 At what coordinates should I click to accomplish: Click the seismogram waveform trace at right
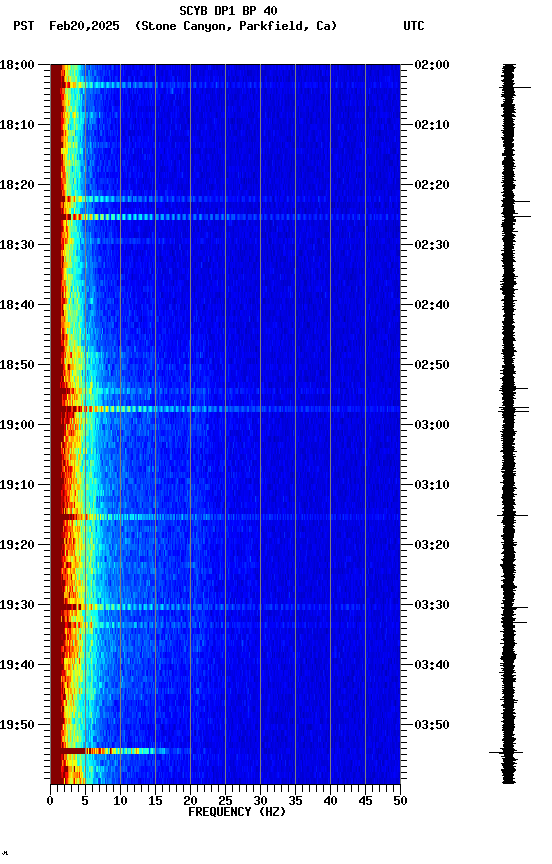click(x=509, y=424)
